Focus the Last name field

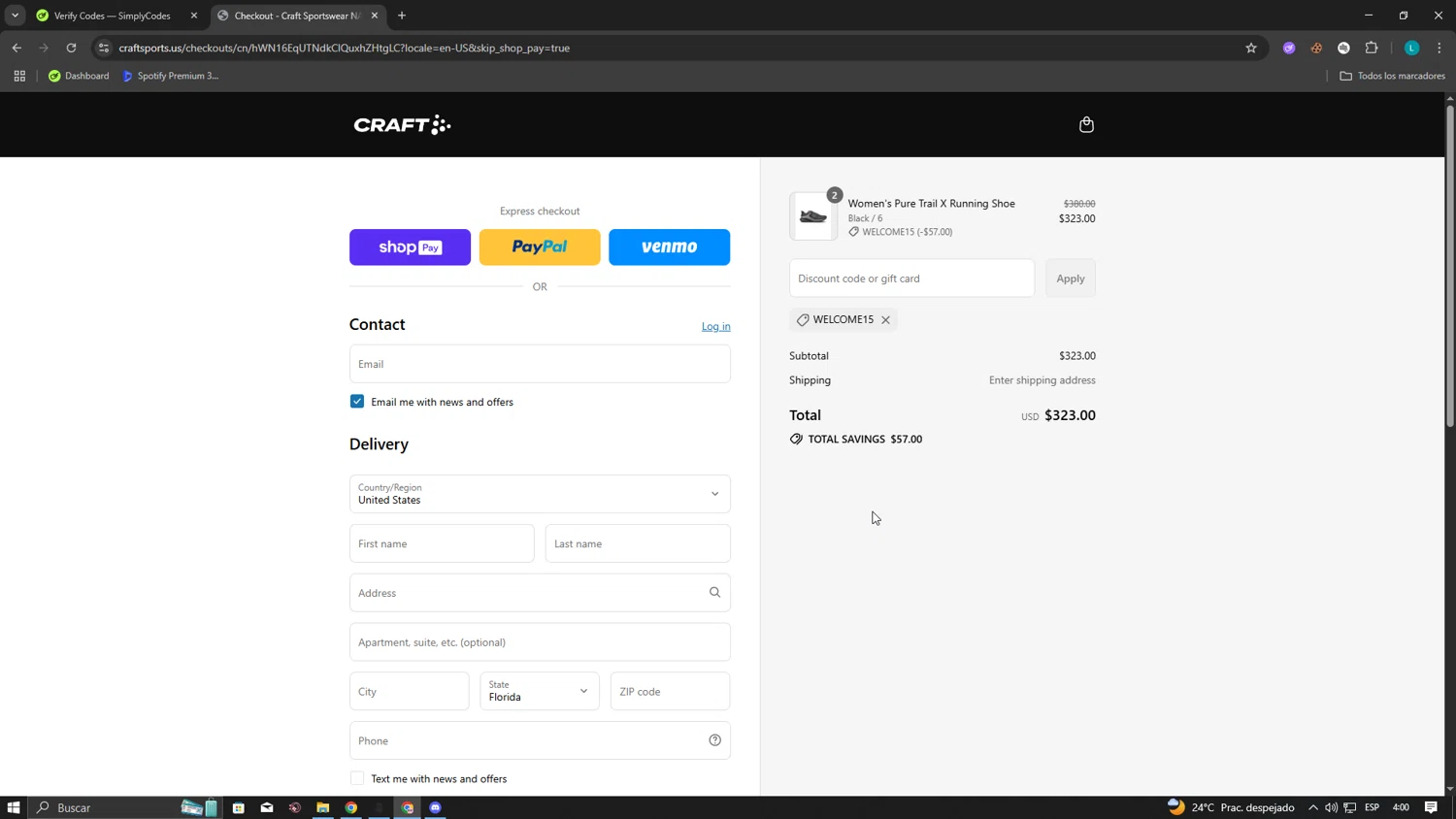[x=638, y=543]
